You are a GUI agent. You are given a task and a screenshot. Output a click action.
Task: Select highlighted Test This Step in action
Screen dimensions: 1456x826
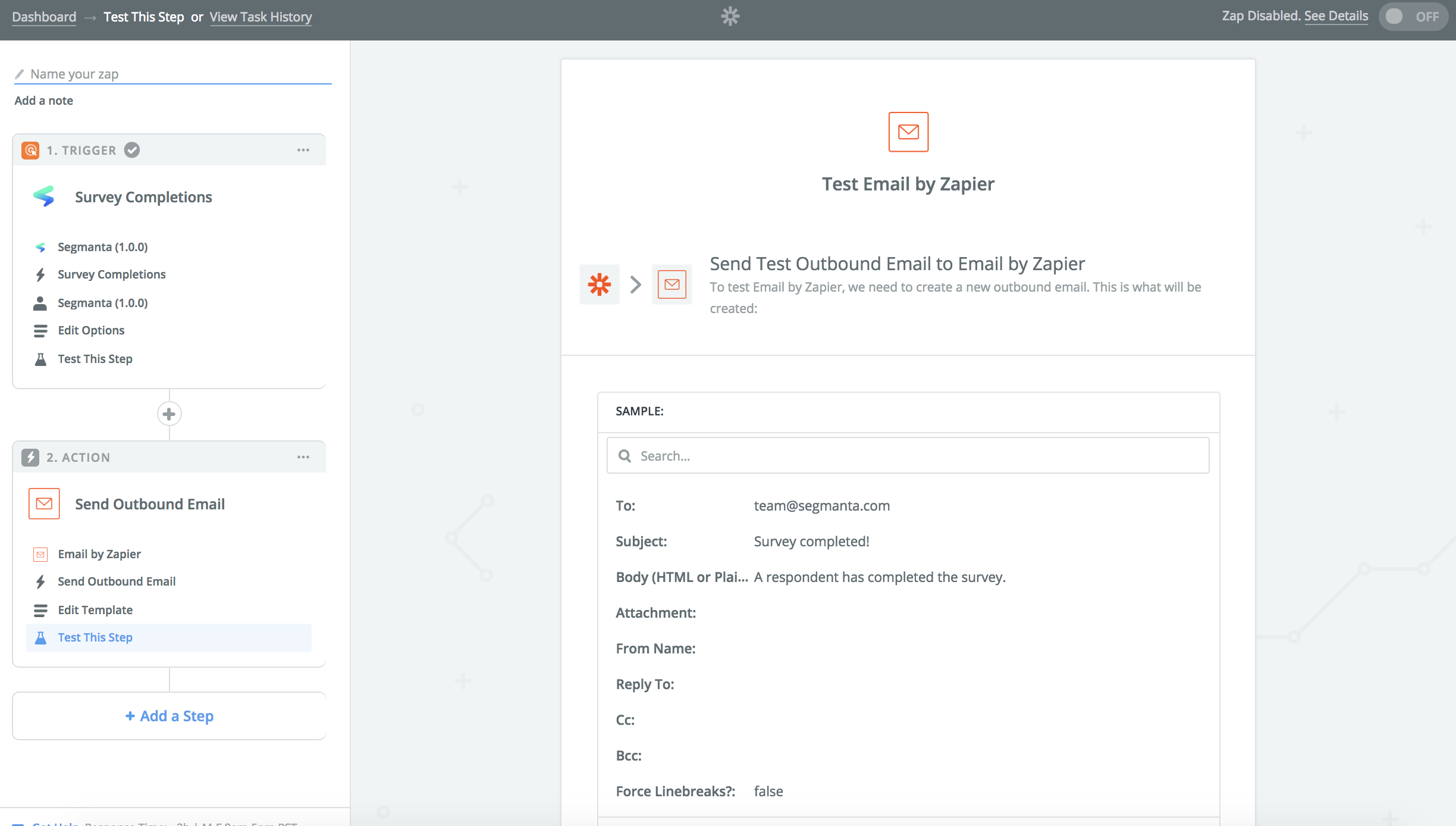169,637
